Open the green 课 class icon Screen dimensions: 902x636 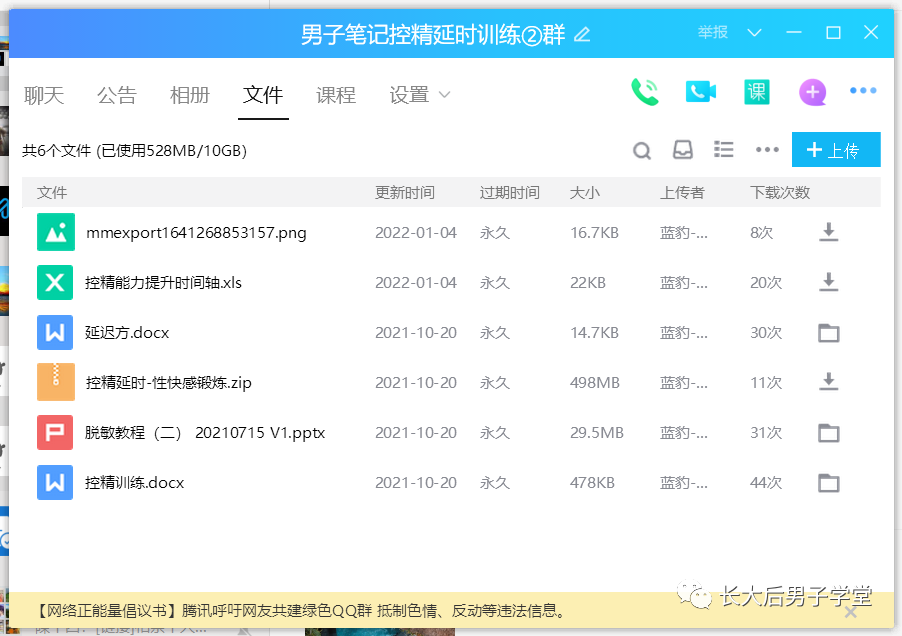point(756,92)
